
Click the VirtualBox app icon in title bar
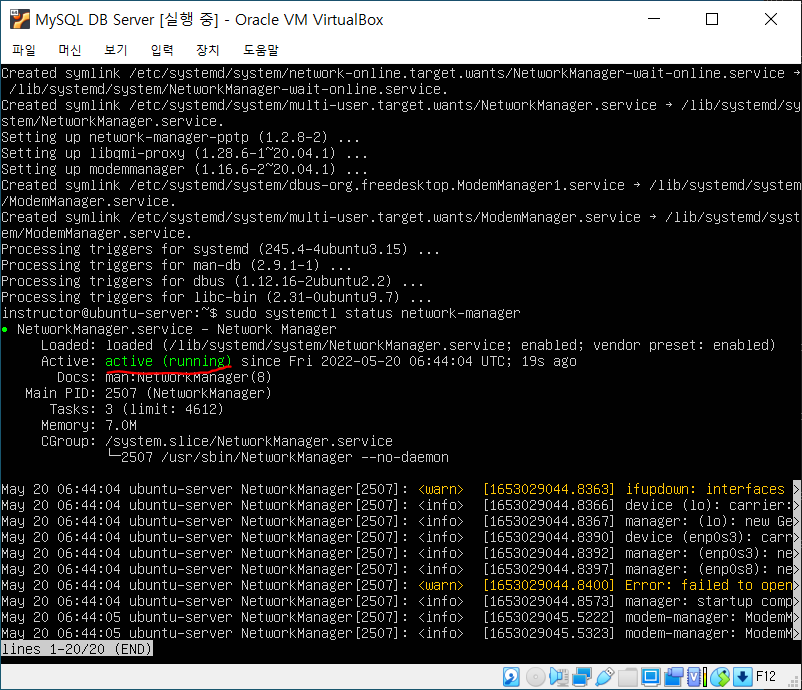[x=20, y=19]
